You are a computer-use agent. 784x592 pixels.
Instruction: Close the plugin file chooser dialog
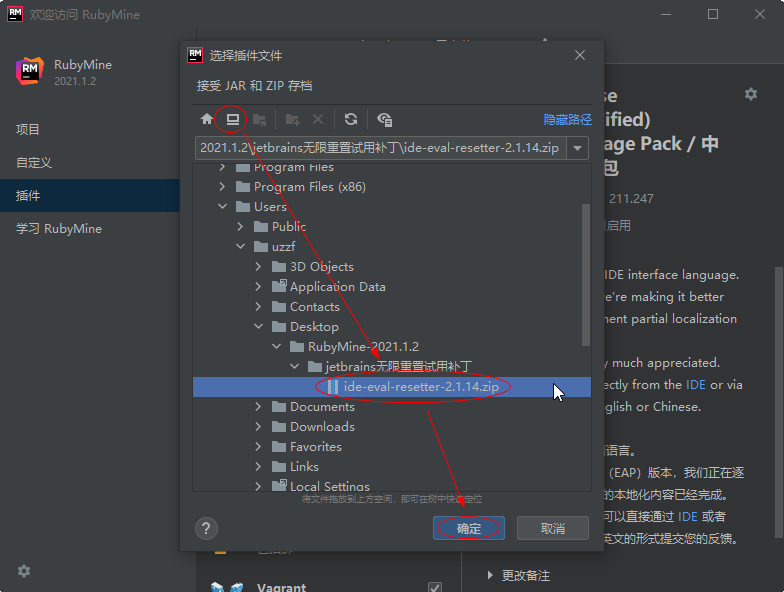coord(580,55)
